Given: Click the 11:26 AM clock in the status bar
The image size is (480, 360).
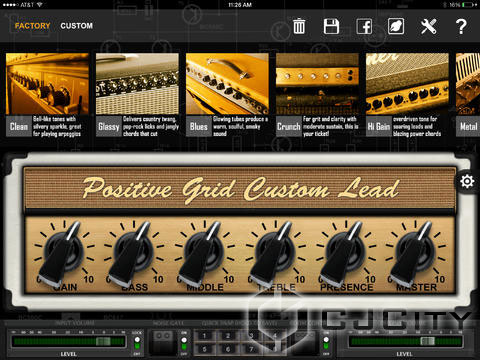Looking at the screenshot, I should pos(240,5).
